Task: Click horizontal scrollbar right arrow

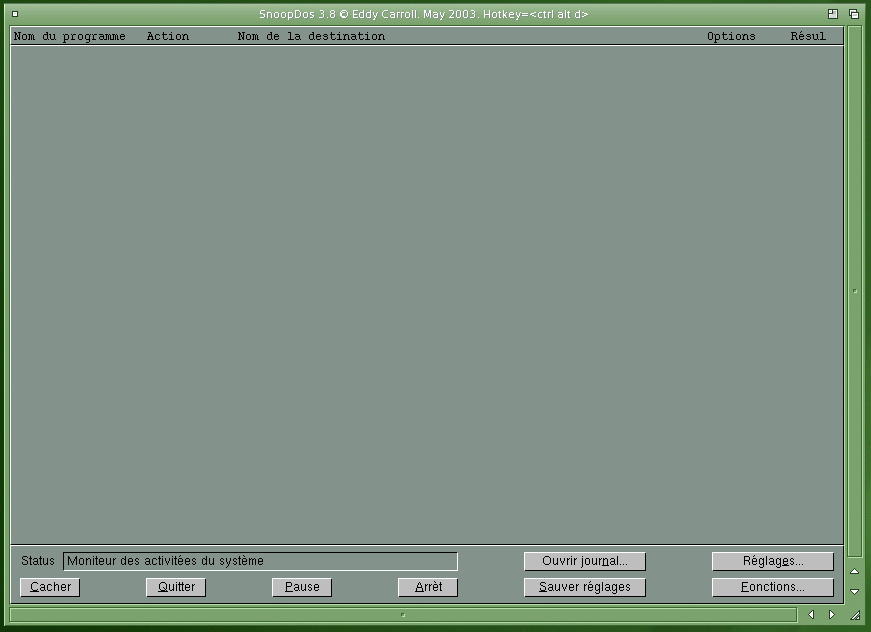Action: [x=832, y=614]
